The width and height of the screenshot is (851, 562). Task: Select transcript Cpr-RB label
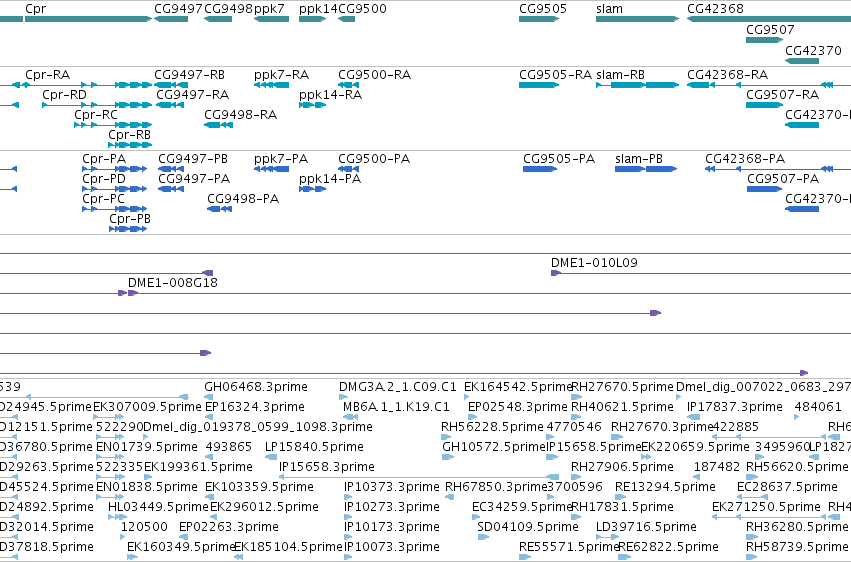point(130,135)
